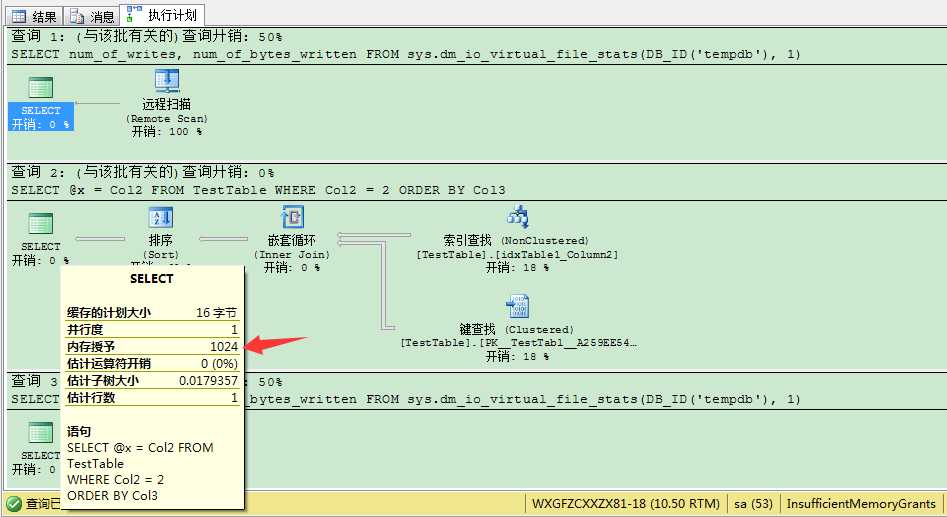Click the 估计运算符开销 0 (0%) row
Screen dimensions: 947x517
(152, 363)
